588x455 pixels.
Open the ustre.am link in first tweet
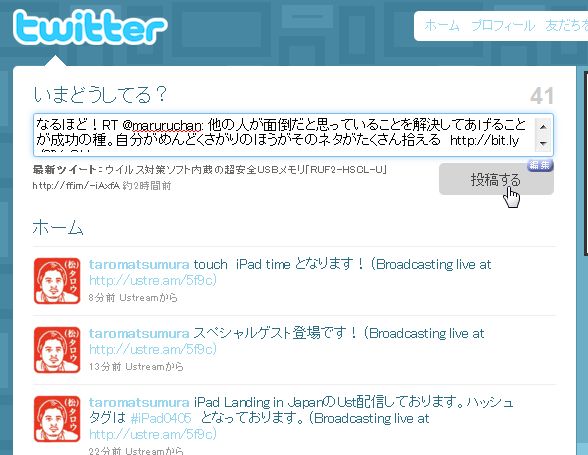click(153, 280)
